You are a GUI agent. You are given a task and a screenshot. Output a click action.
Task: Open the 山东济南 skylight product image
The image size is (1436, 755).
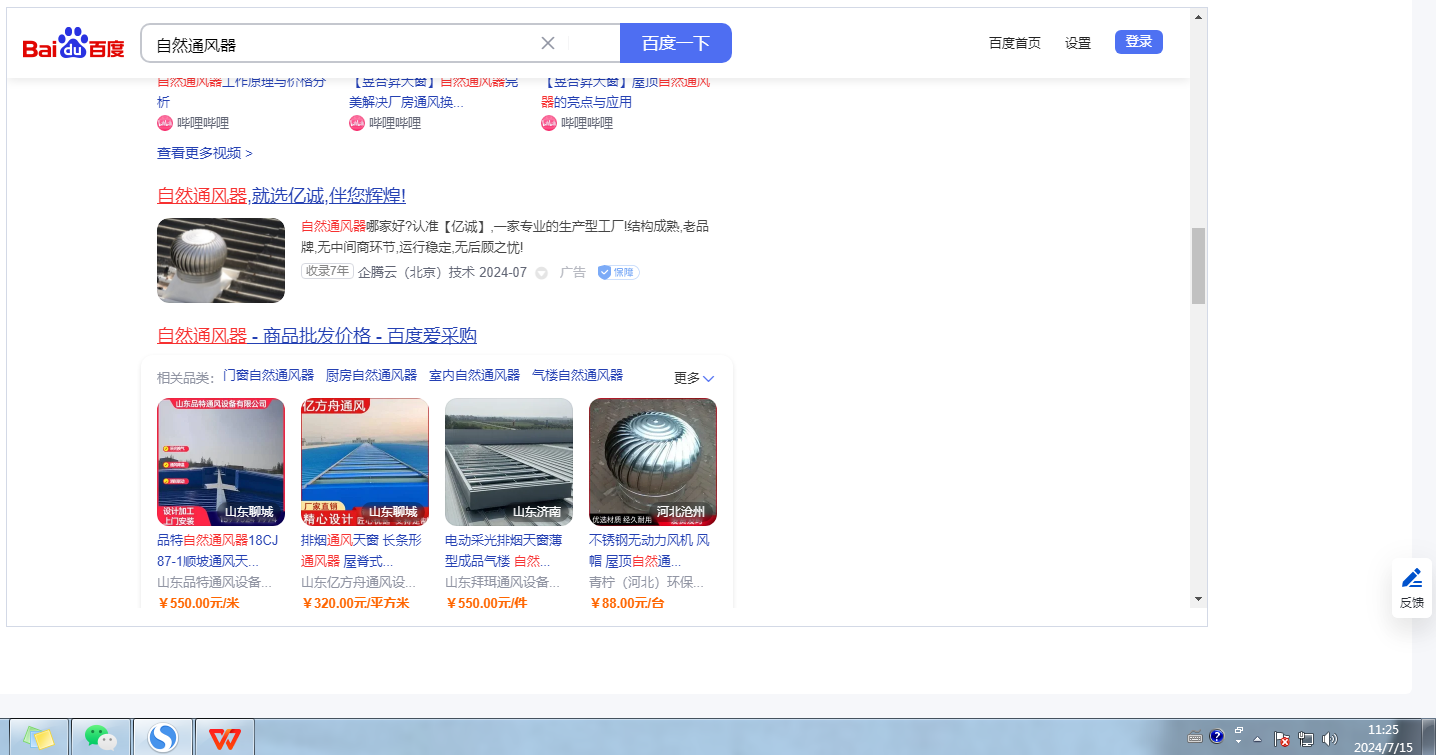tap(509, 462)
